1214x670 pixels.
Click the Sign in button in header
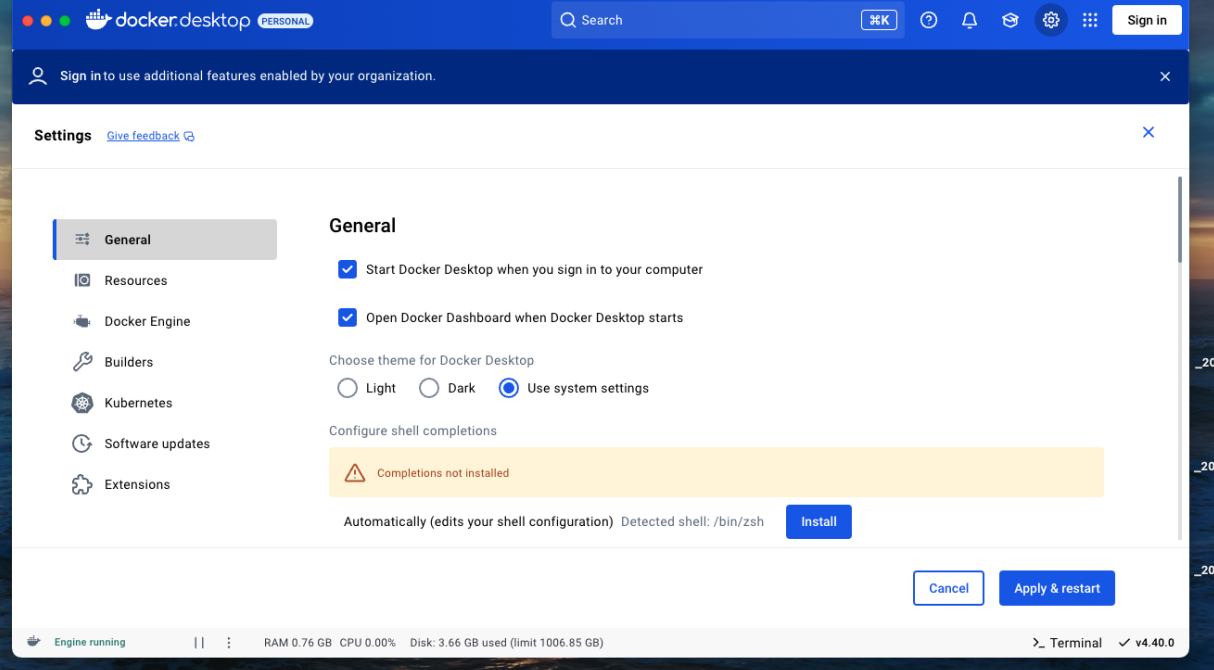(1147, 20)
